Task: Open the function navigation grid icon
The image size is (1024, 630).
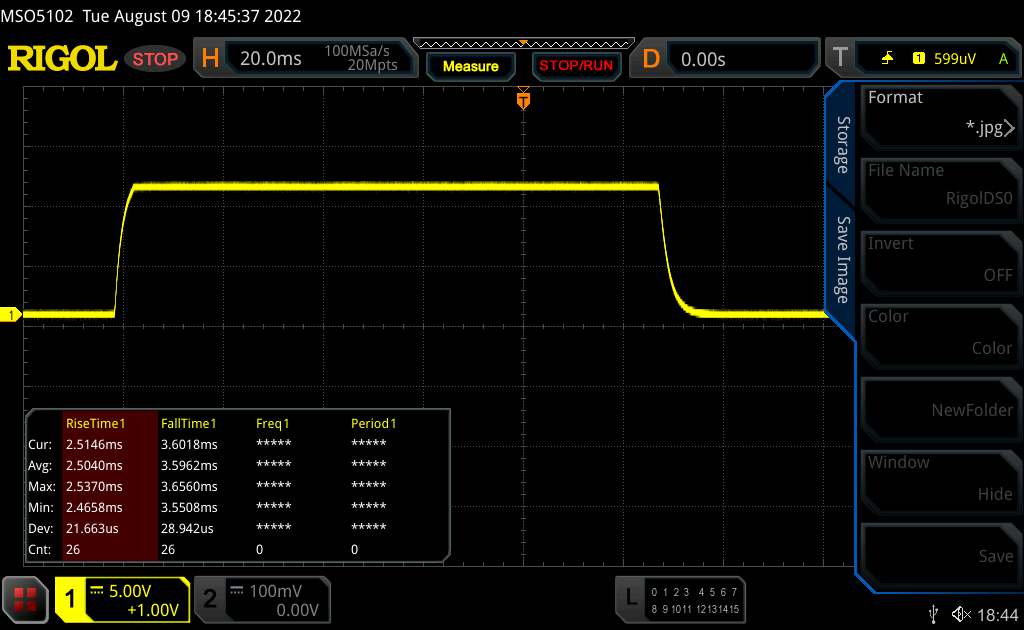Action: (26, 599)
